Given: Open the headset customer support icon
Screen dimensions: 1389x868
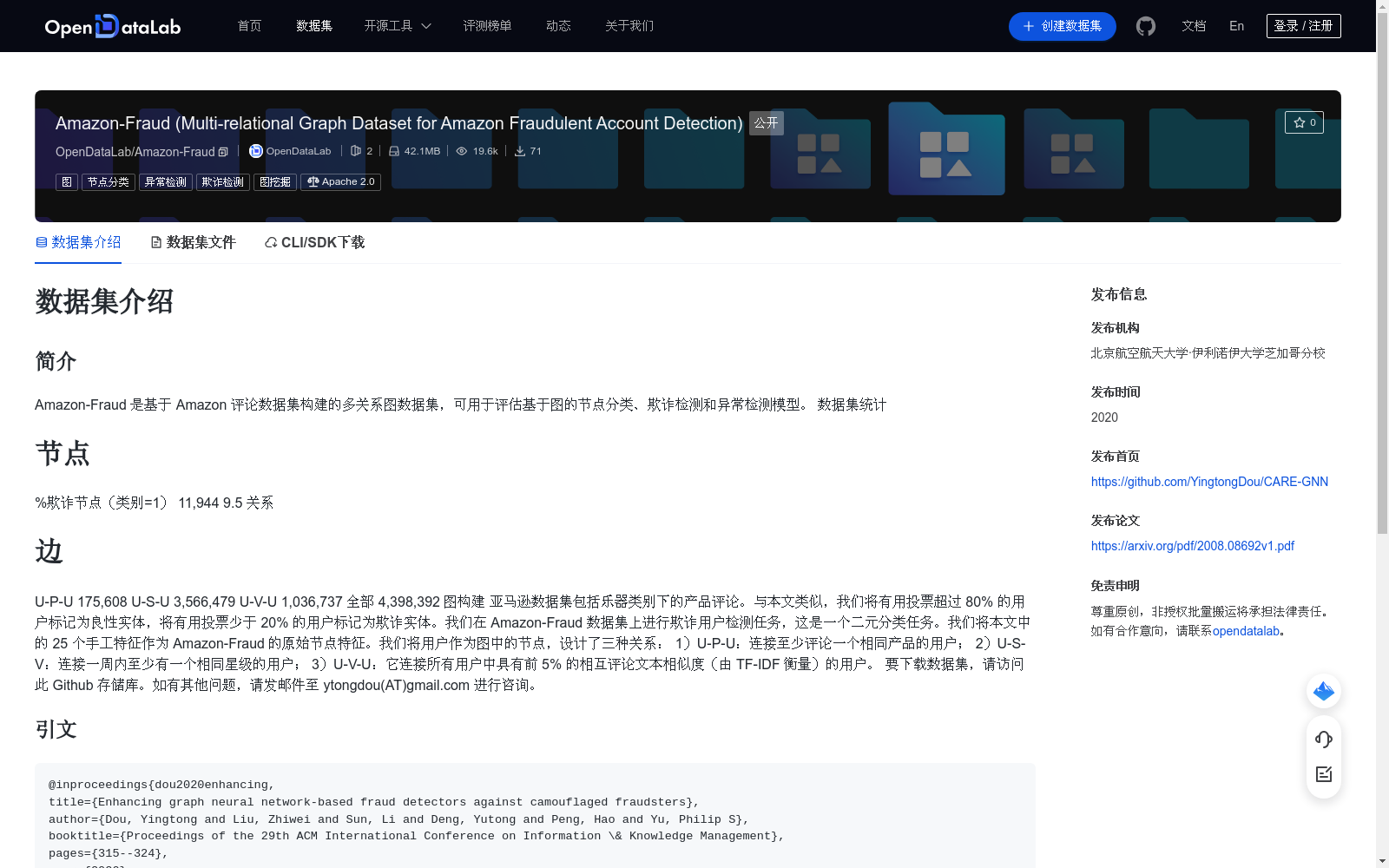Looking at the screenshot, I should [x=1324, y=739].
